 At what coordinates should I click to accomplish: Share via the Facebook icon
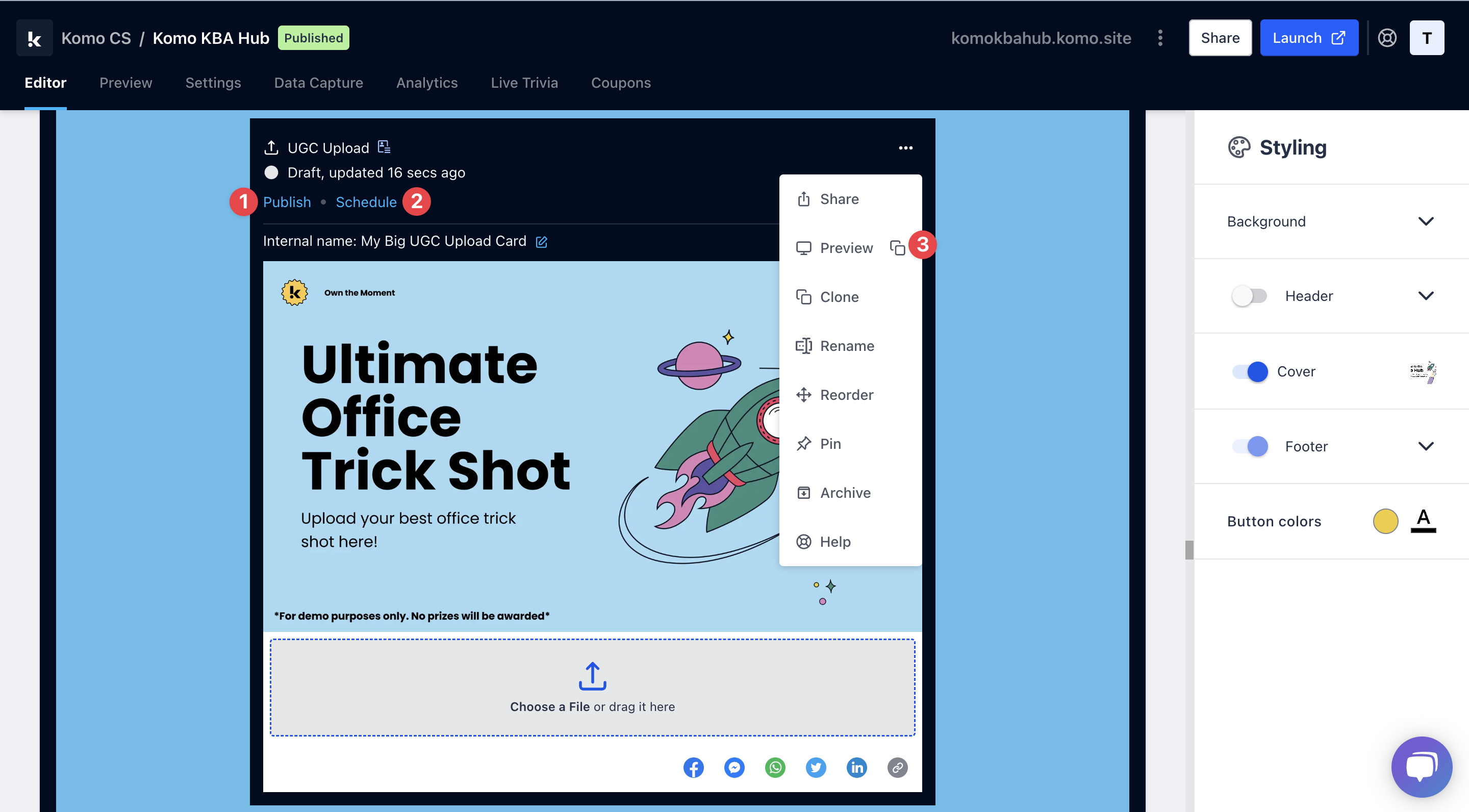(694, 768)
